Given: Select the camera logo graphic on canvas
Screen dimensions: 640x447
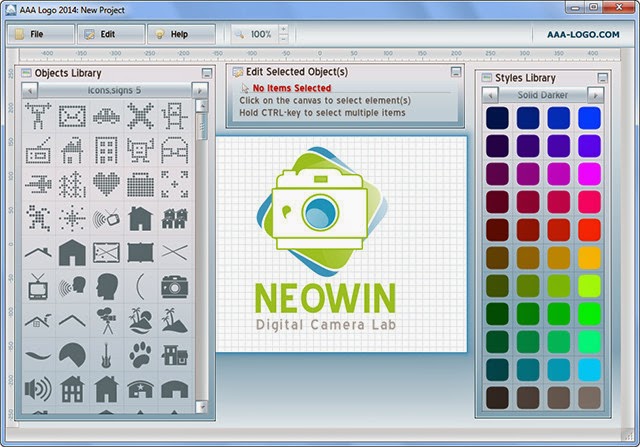Looking at the screenshot, I should 322,211.
